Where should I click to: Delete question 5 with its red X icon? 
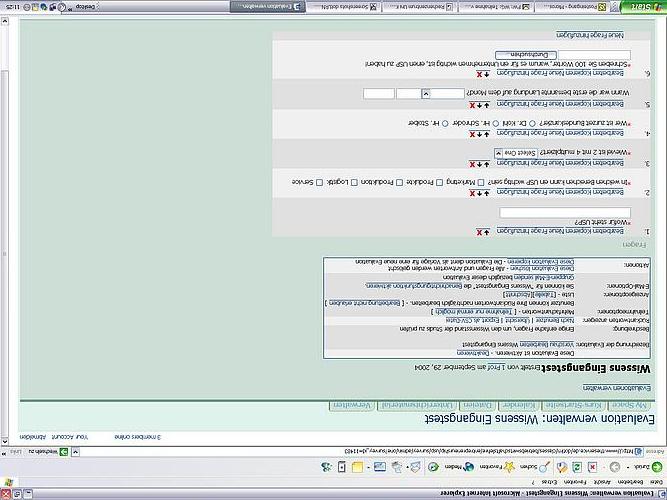[x=472, y=105]
